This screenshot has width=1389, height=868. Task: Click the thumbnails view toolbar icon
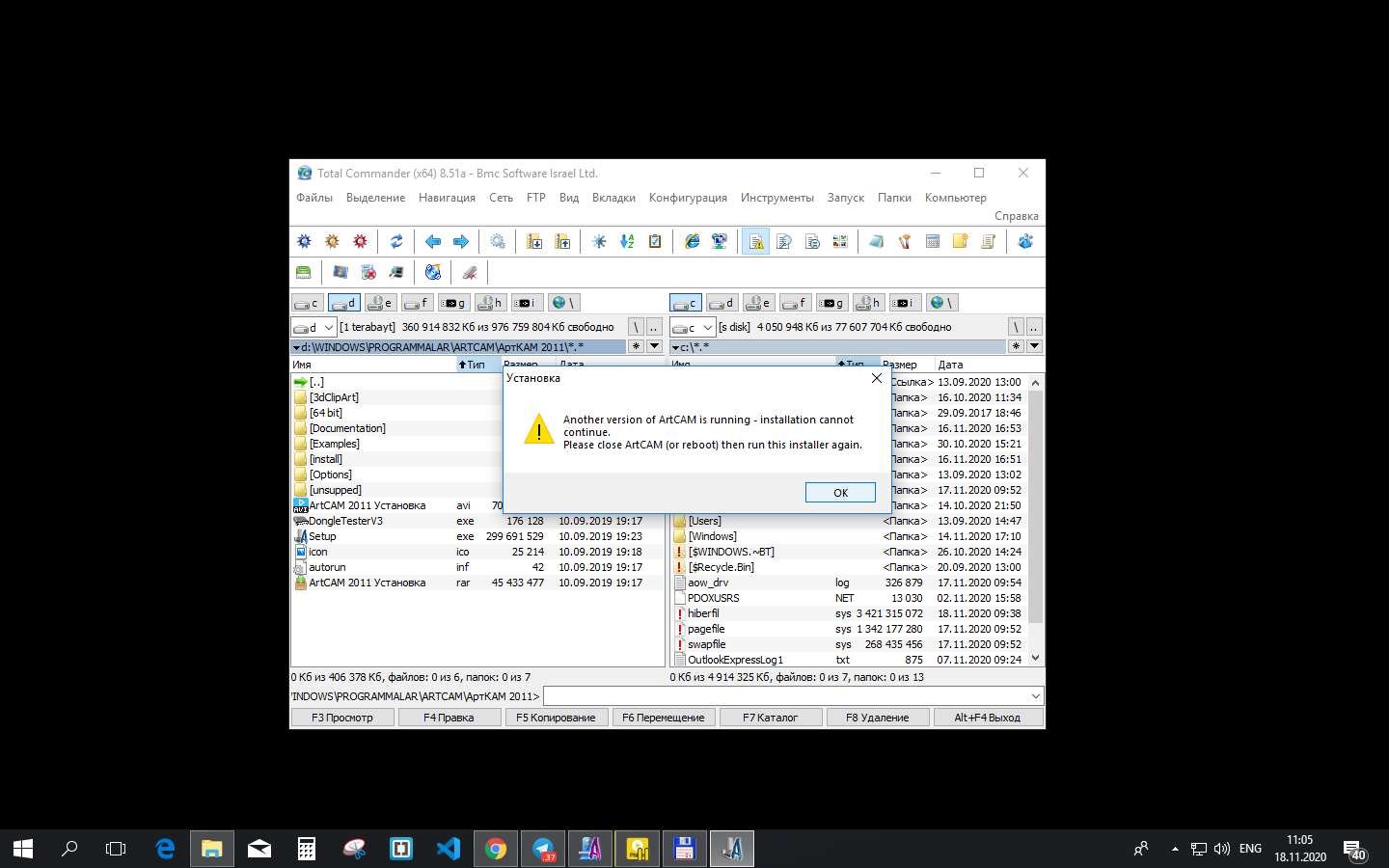pyautogui.click(x=840, y=241)
